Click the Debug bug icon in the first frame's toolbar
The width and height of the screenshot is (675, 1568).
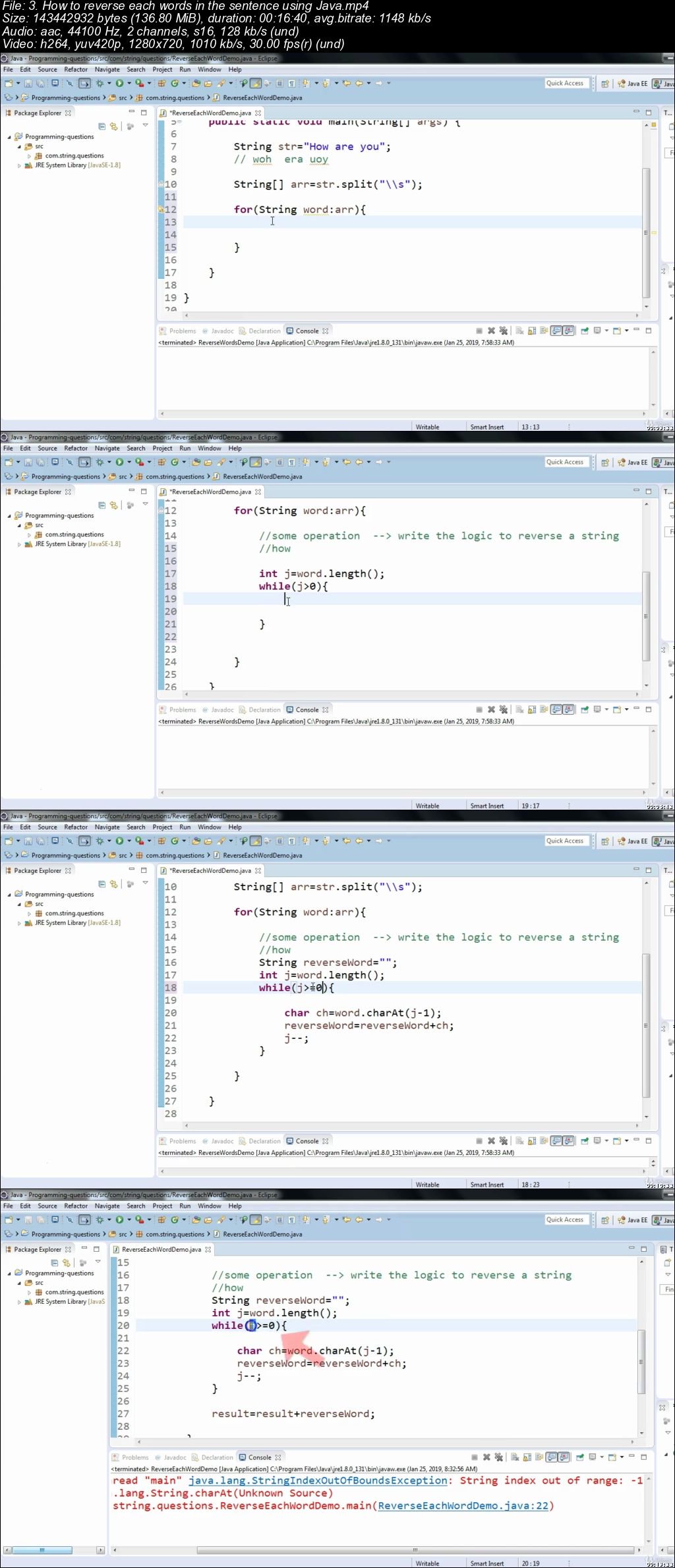100,83
